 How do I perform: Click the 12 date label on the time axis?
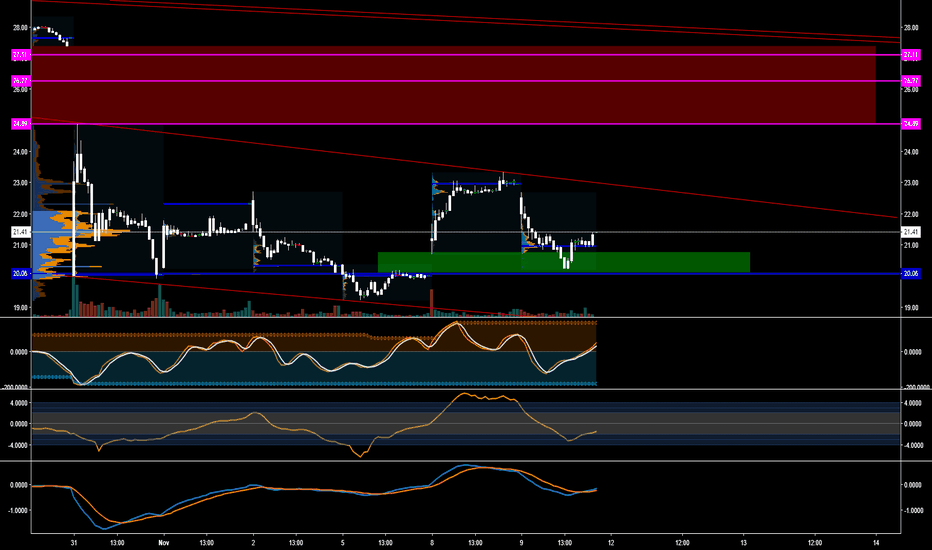pos(611,542)
